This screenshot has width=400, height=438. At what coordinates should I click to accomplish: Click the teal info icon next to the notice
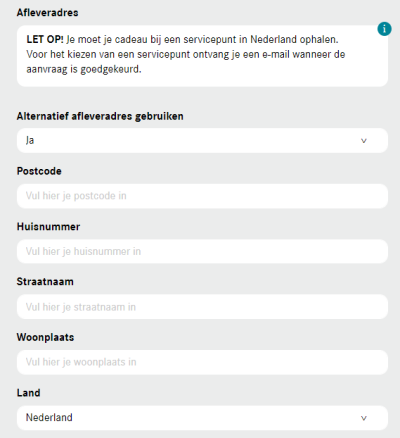pyautogui.click(x=384, y=29)
